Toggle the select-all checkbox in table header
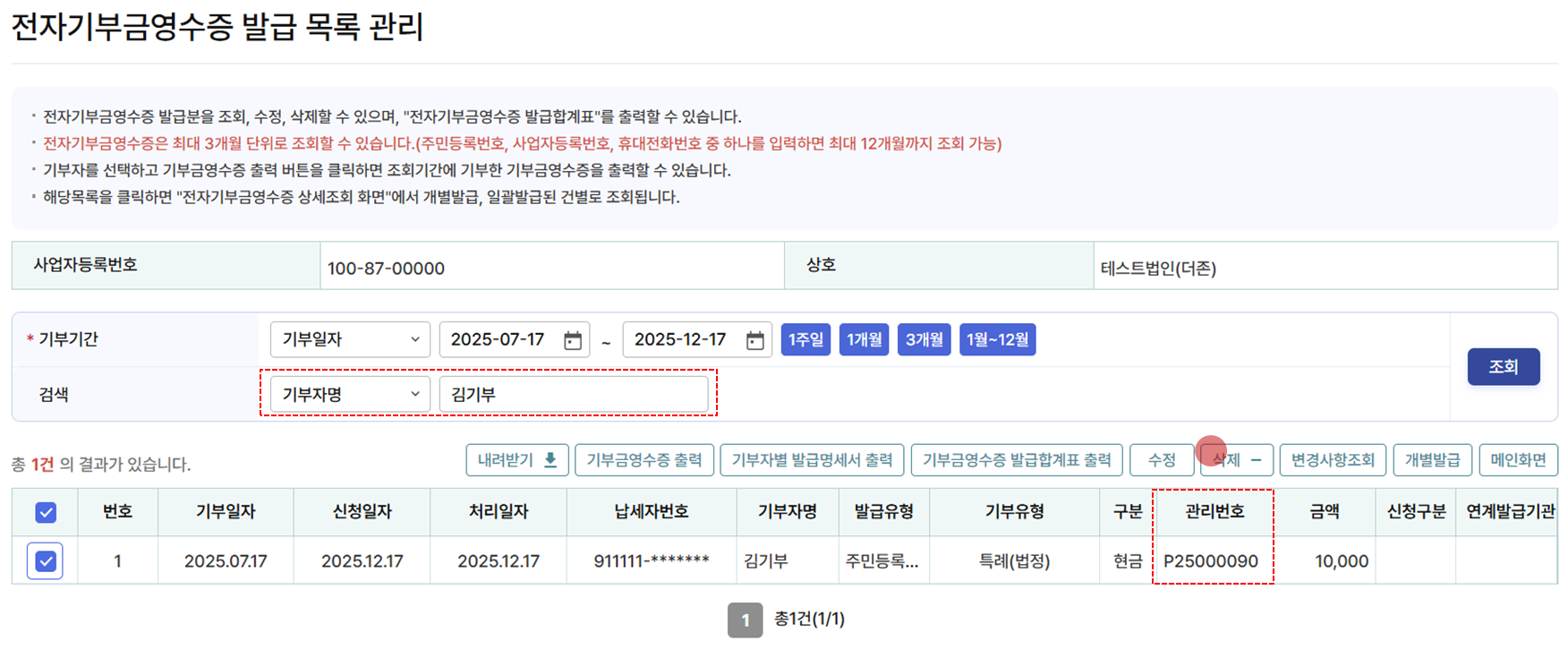The height and width of the screenshot is (658, 1568). point(46,512)
